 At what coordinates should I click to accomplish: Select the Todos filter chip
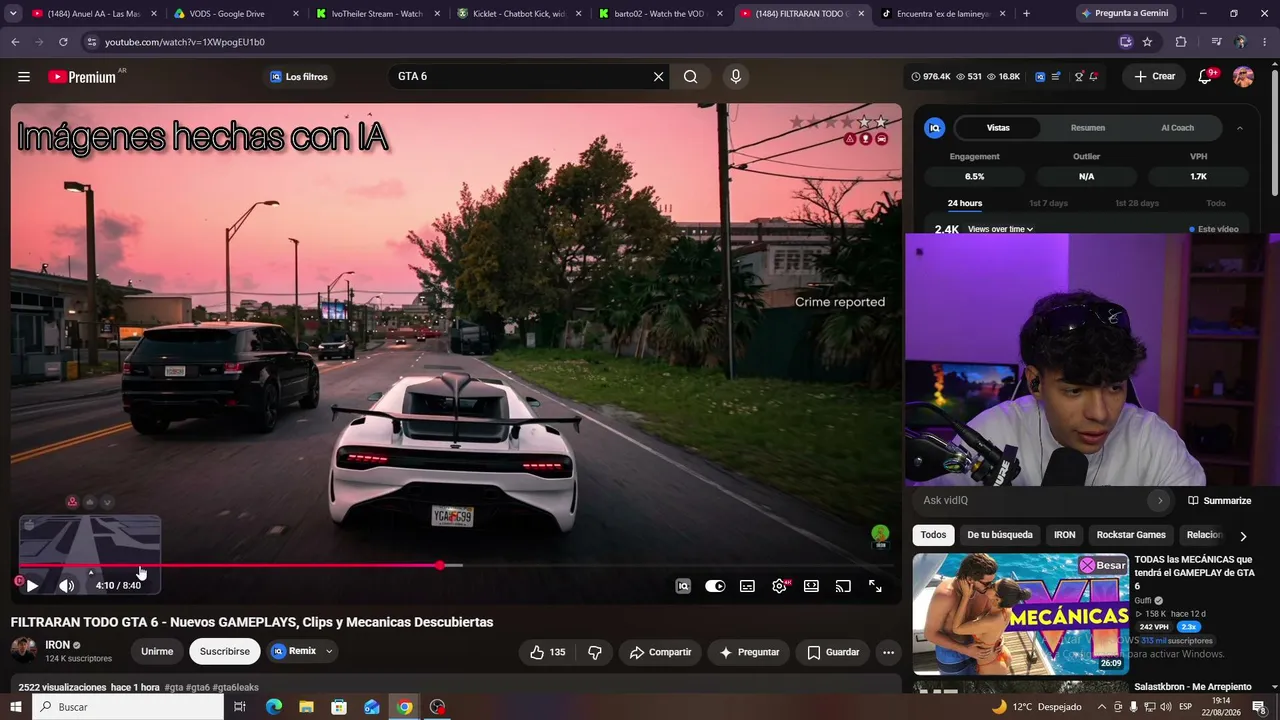(x=933, y=535)
